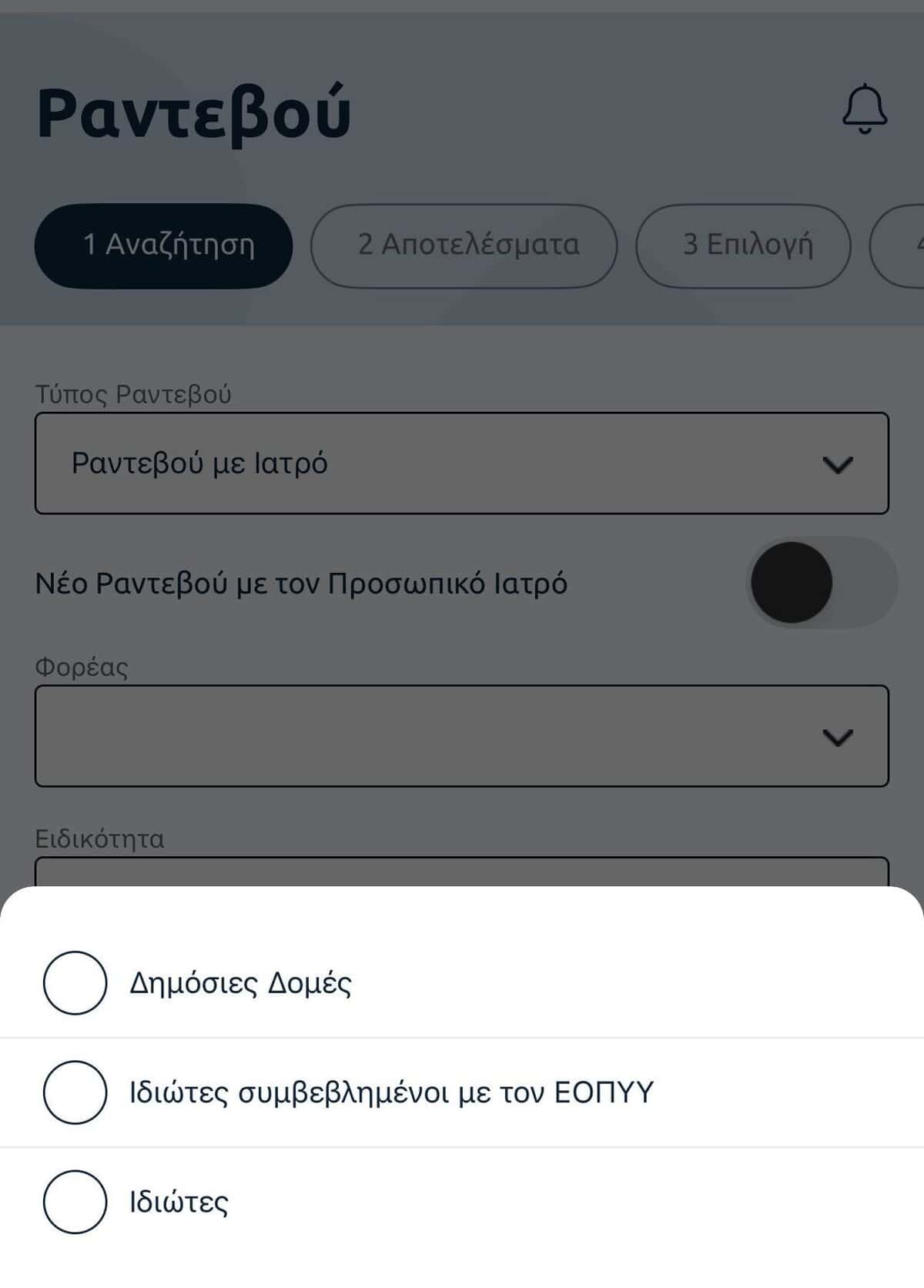924x1288 pixels.
Task: Select the Δημόσιες Δομές radio button
Action: click(x=75, y=982)
